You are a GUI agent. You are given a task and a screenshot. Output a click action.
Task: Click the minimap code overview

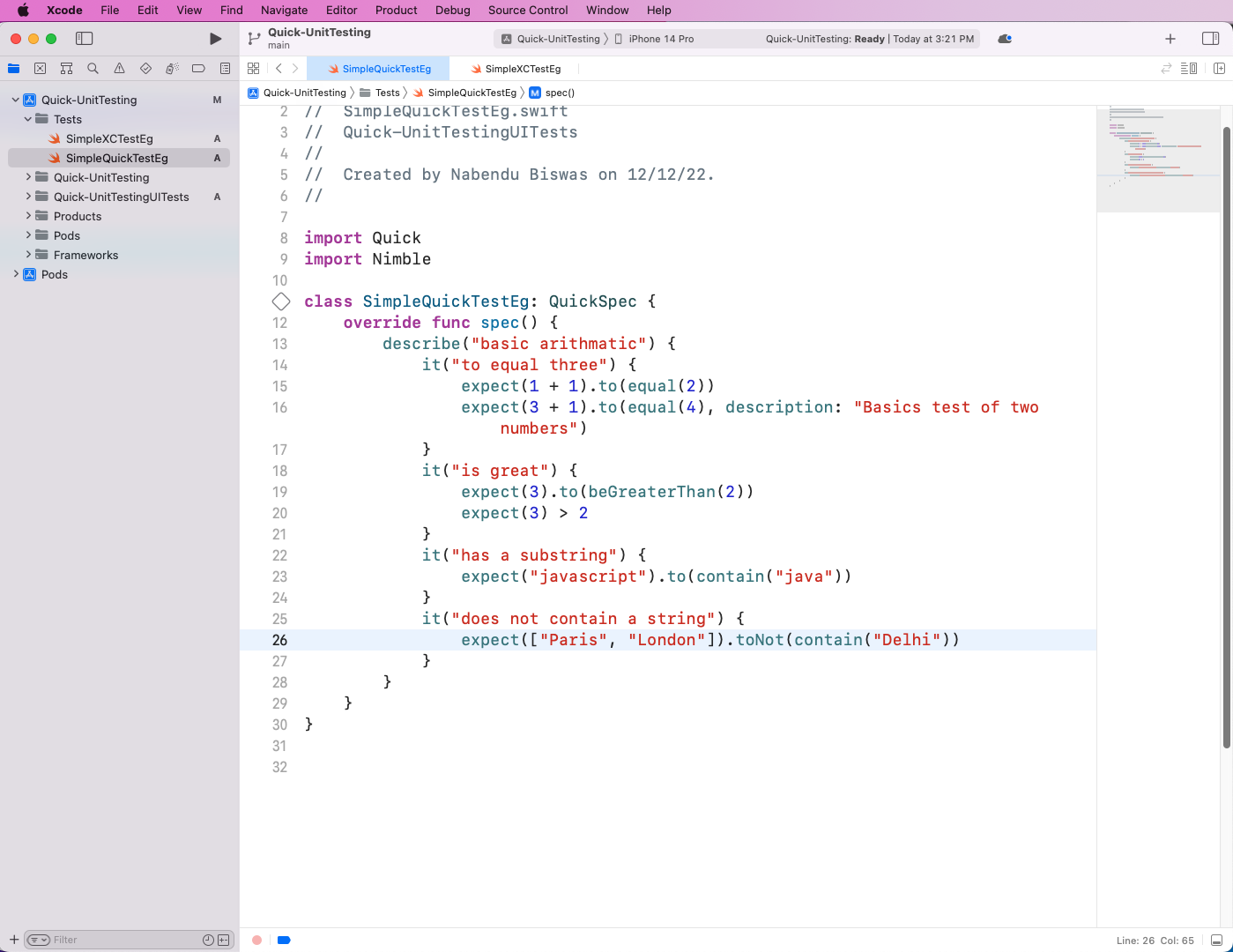coord(1158,159)
